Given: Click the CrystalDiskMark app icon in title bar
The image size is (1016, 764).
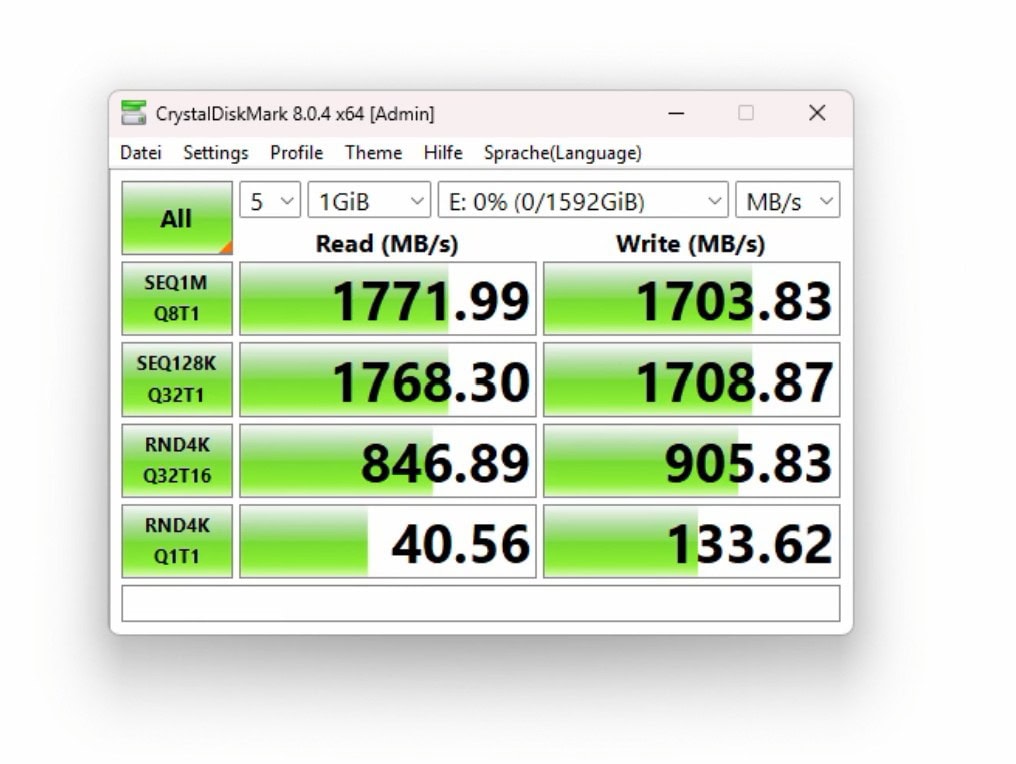Looking at the screenshot, I should (133, 113).
